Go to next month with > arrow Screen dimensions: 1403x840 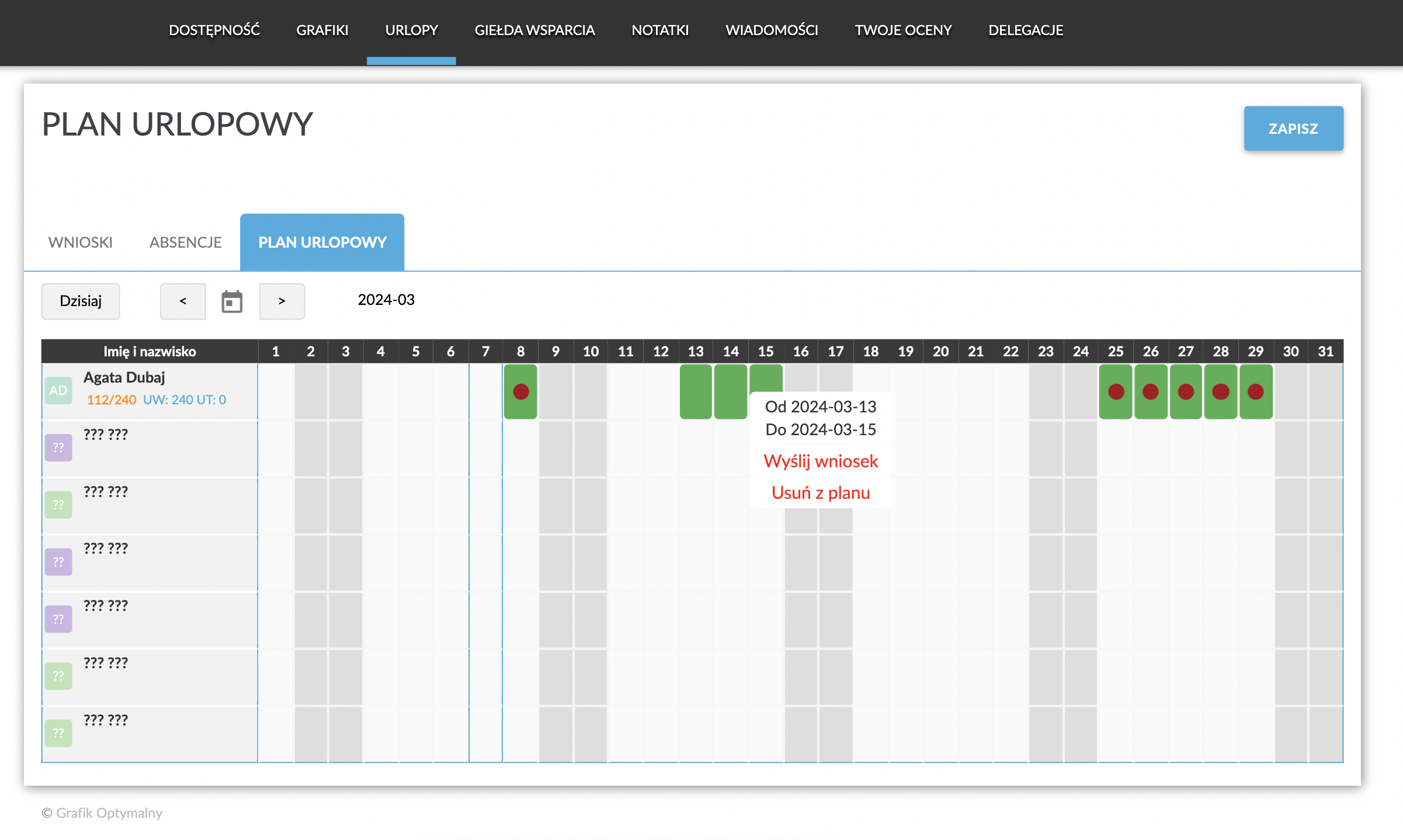(x=282, y=301)
